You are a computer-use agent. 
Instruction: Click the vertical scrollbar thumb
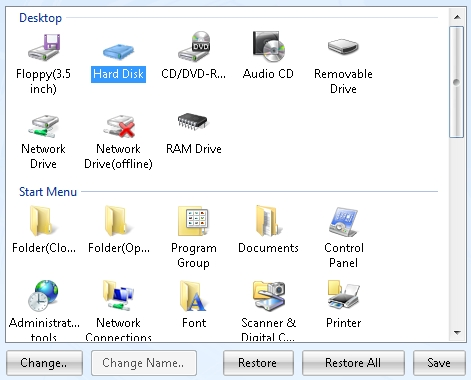pyautogui.click(x=456, y=82)
